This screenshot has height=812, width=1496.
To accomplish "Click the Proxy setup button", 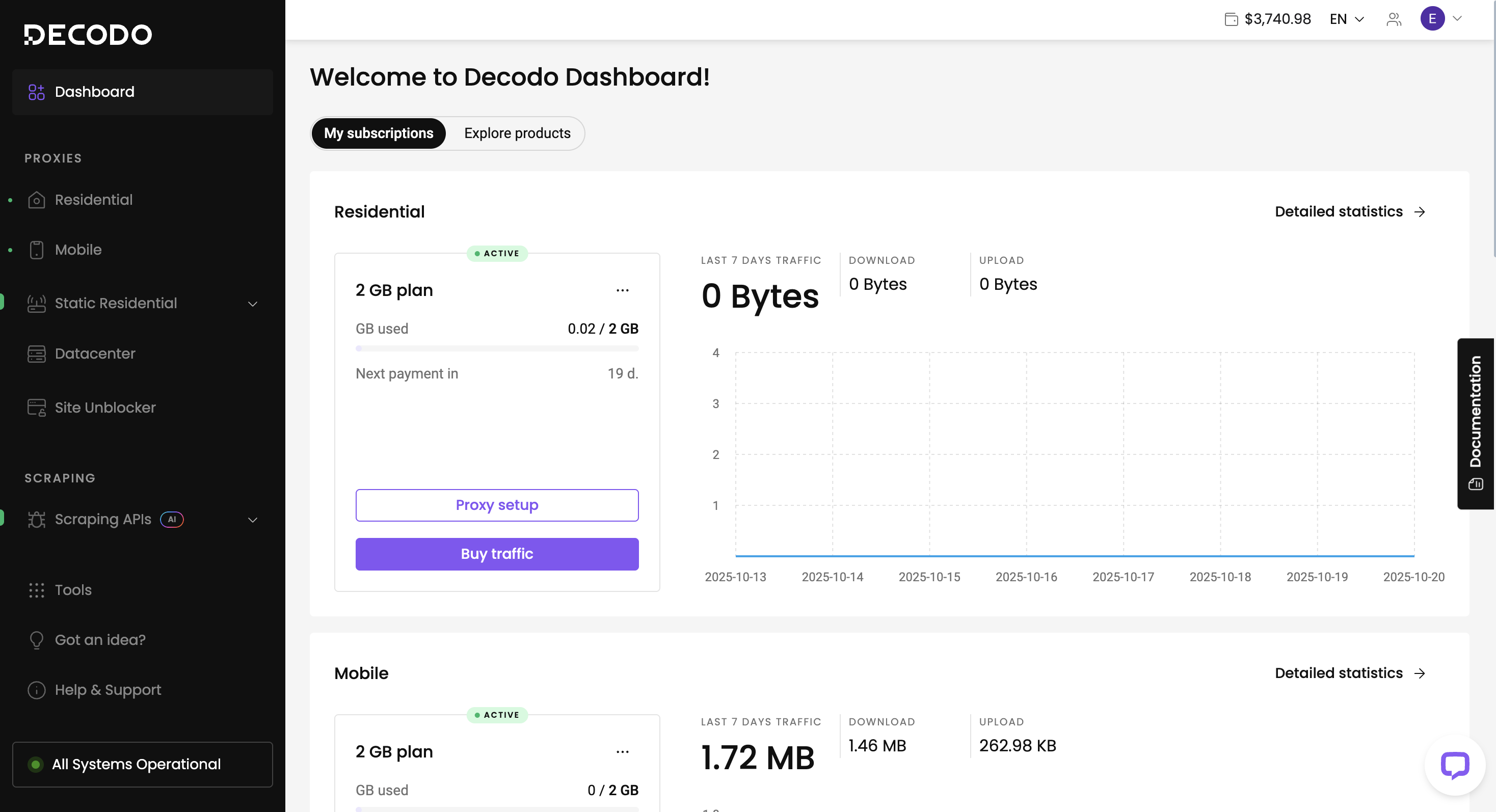I will (496, 505).
